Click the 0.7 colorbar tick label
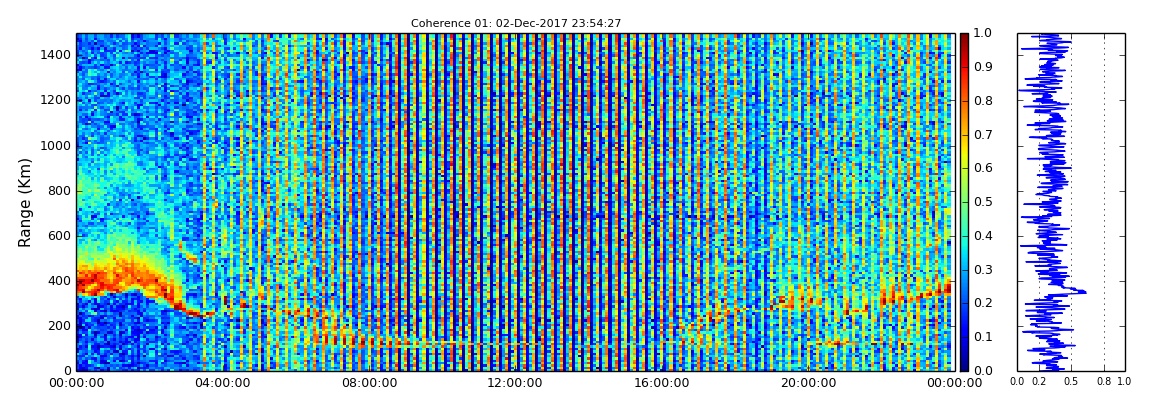The height and width of the screenshot is (407, 1150). point(982,134)
